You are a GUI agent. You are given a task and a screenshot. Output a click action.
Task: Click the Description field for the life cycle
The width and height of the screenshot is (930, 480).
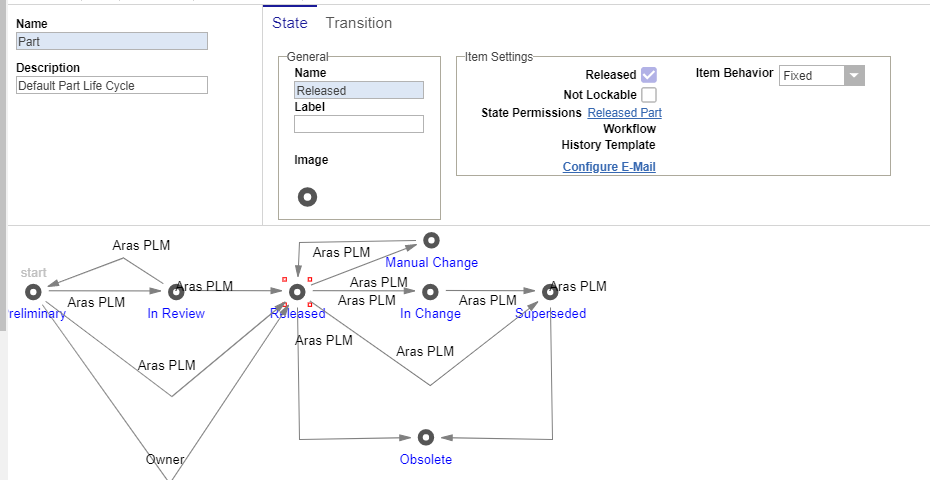click(112, 86)
